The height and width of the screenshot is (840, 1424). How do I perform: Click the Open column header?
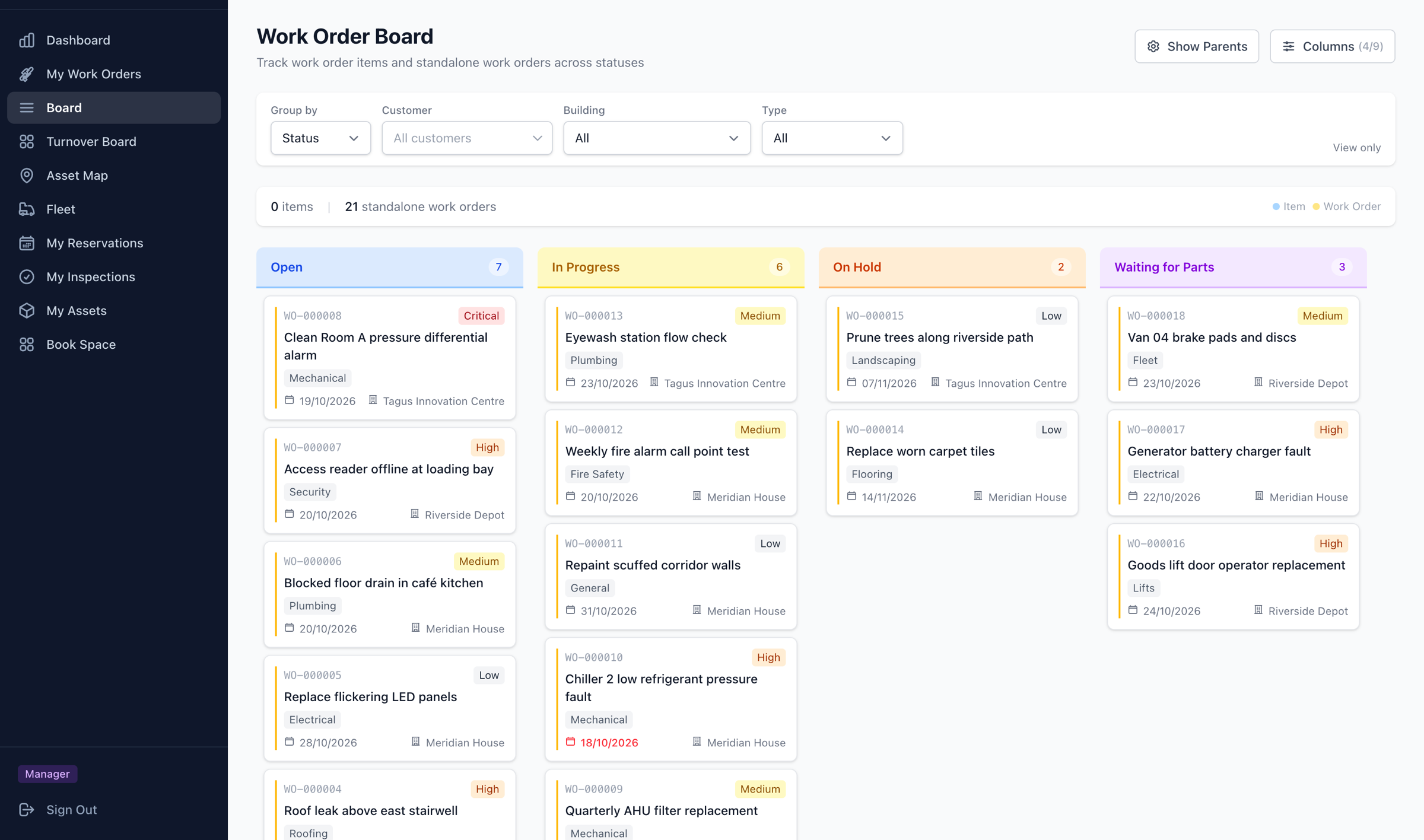click(389, 268)
